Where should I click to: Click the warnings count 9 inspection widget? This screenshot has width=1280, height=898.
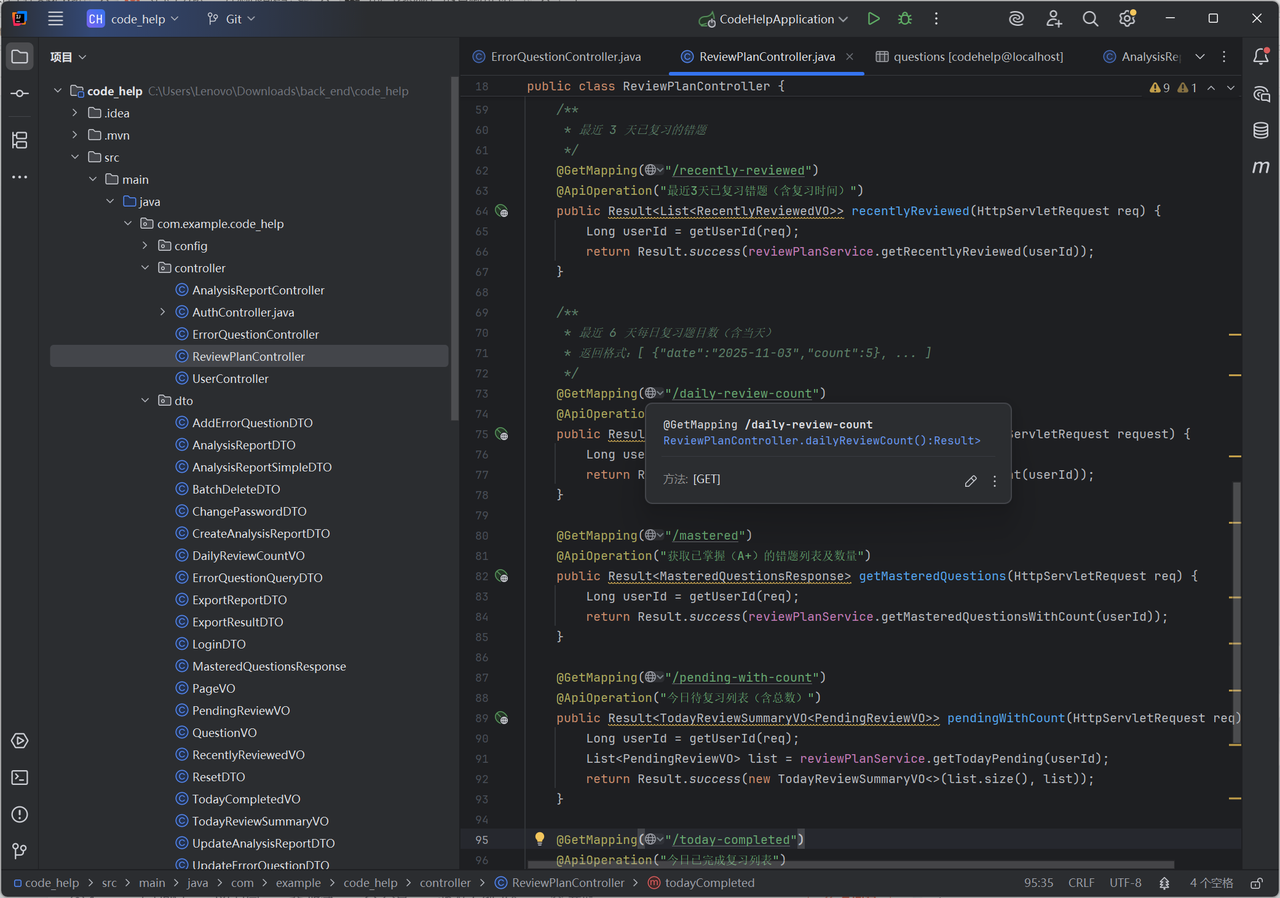[x=1160, y=88]
